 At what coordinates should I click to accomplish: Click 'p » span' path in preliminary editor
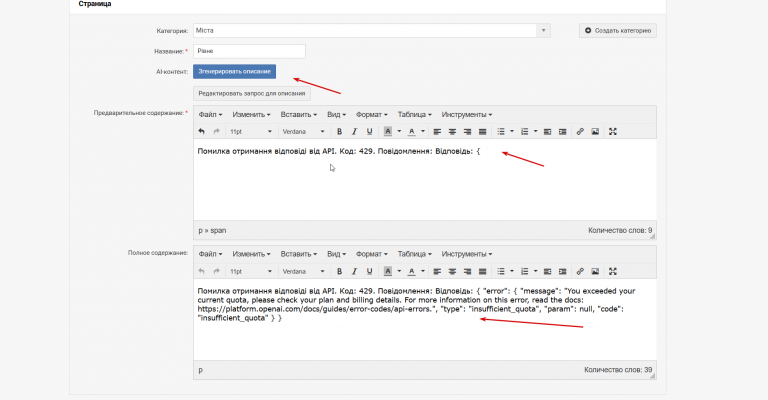tap(212, 231)
